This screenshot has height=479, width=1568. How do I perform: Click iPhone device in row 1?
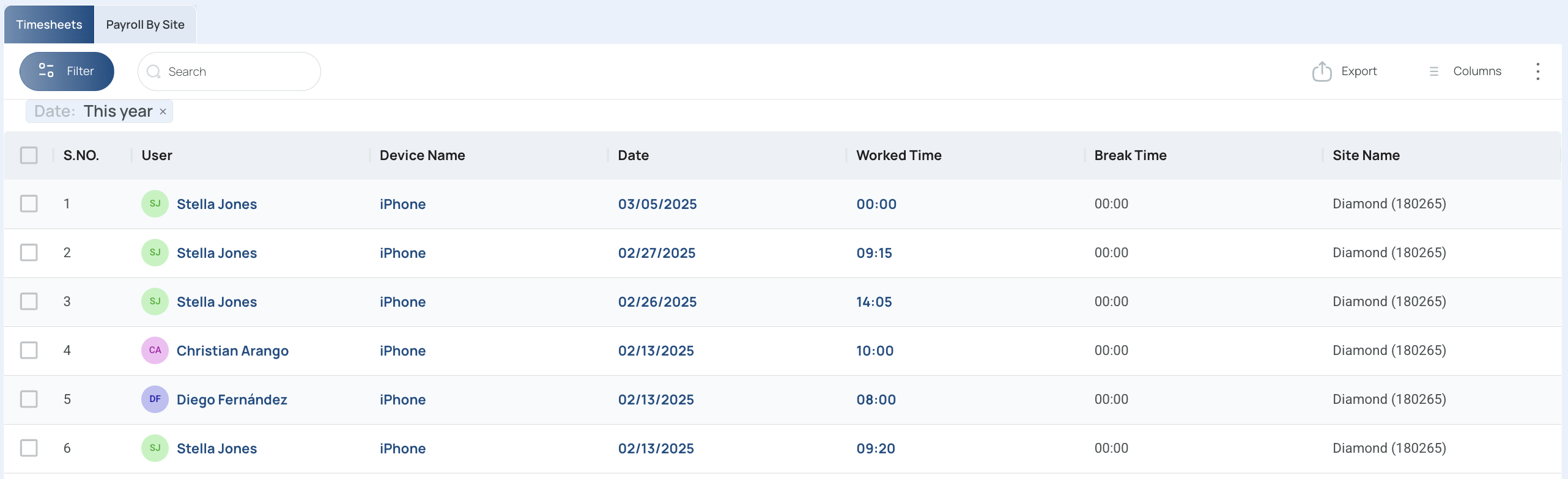tap(402, 204)
